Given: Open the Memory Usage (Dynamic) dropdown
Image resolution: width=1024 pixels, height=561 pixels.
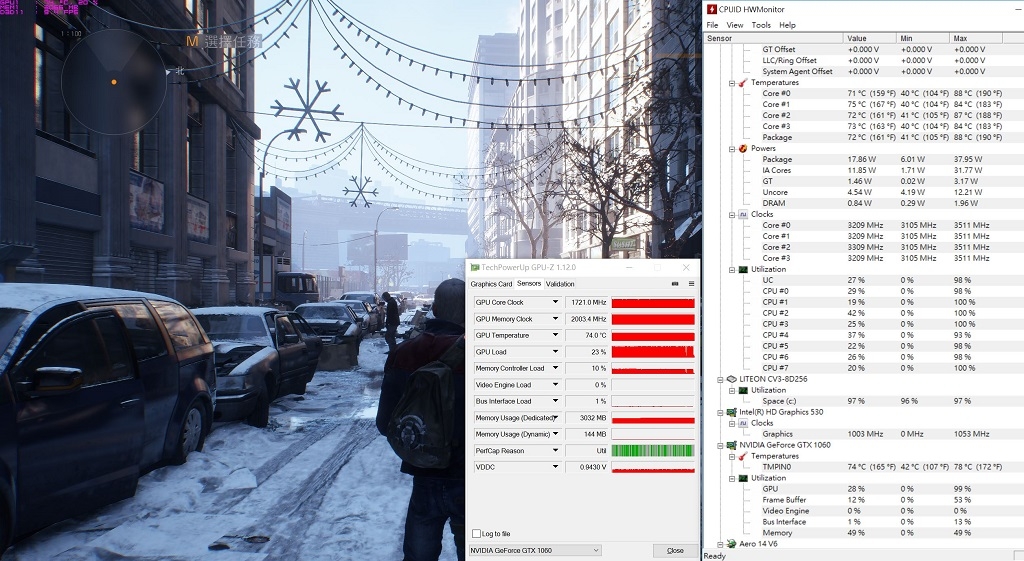Looking at the screenshot, I should click(x=555, y=434).
